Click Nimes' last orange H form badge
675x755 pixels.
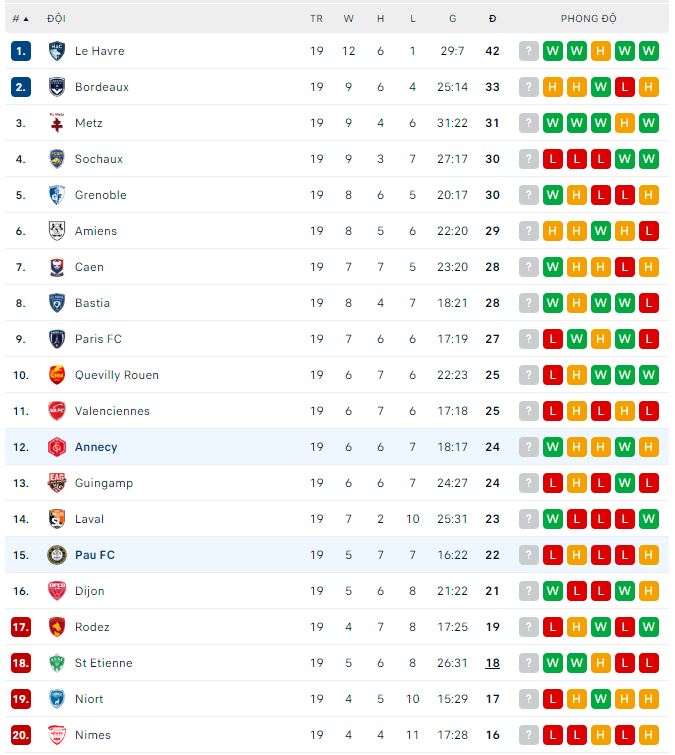(x=648, y=735)
